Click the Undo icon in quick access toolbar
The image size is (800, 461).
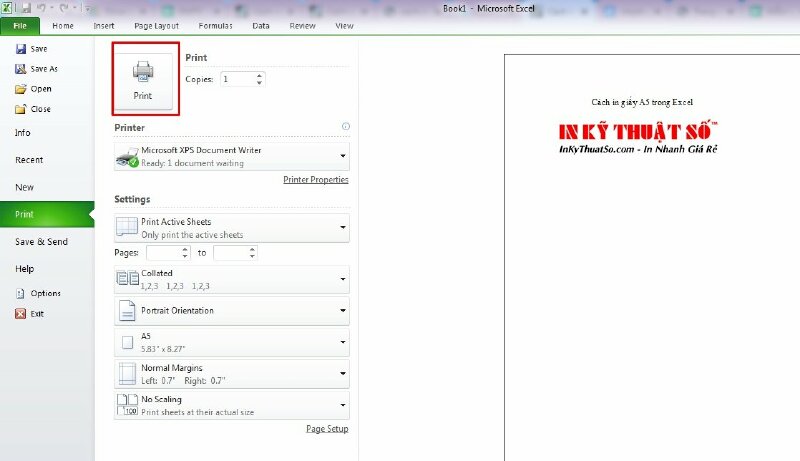(41, 8)
